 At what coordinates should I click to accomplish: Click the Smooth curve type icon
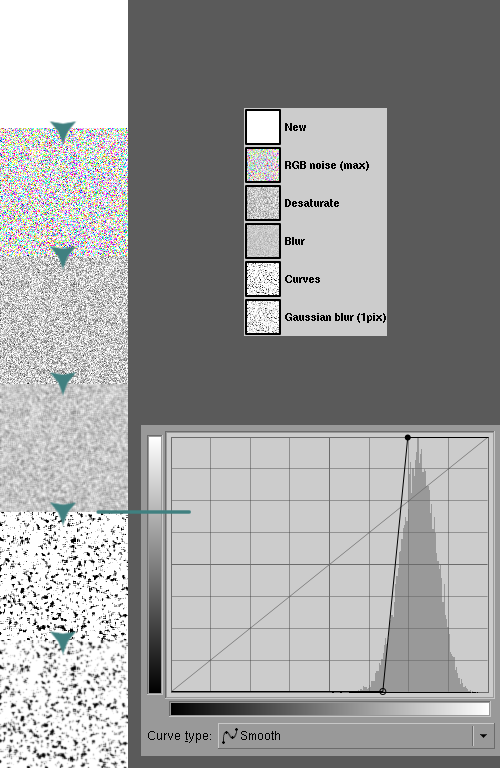coord(230,736)
